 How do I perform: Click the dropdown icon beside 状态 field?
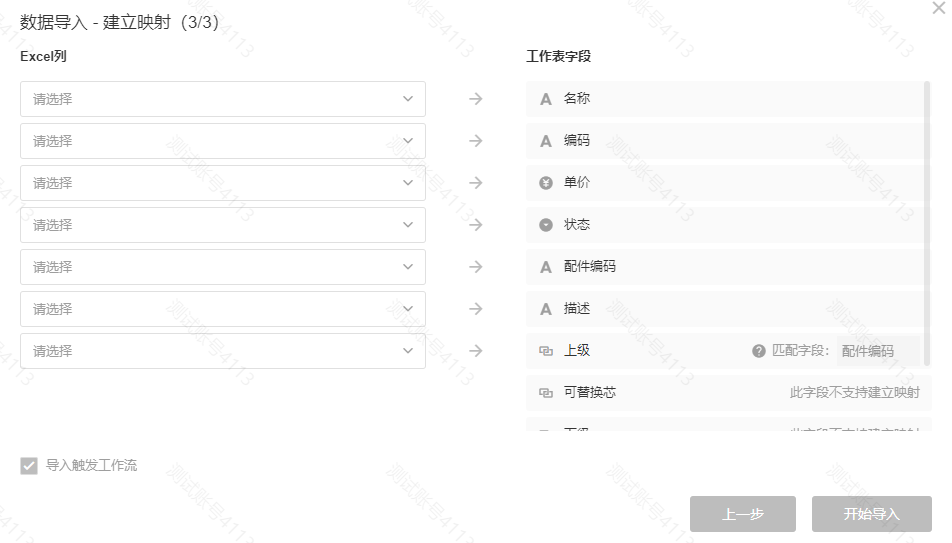546,225
